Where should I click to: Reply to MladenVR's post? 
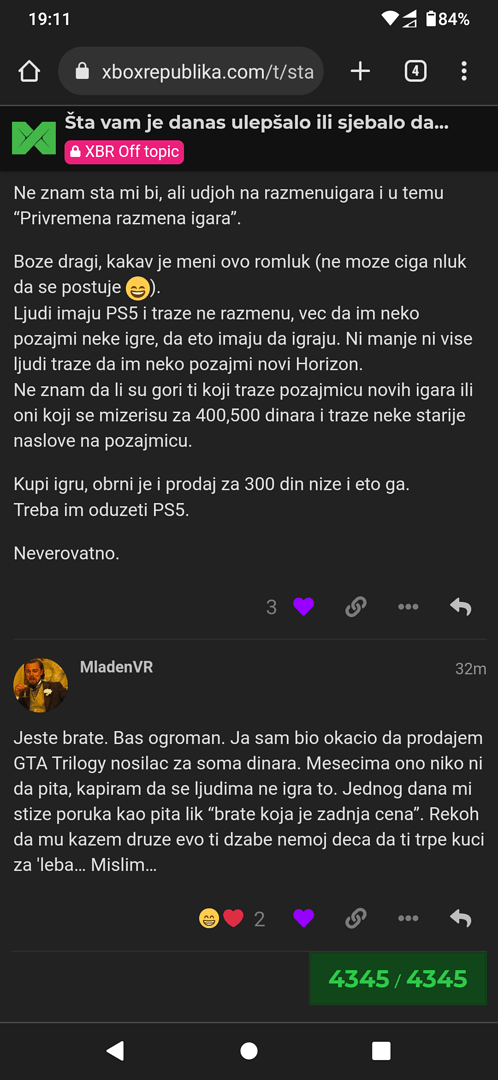[x=460, y=918]
